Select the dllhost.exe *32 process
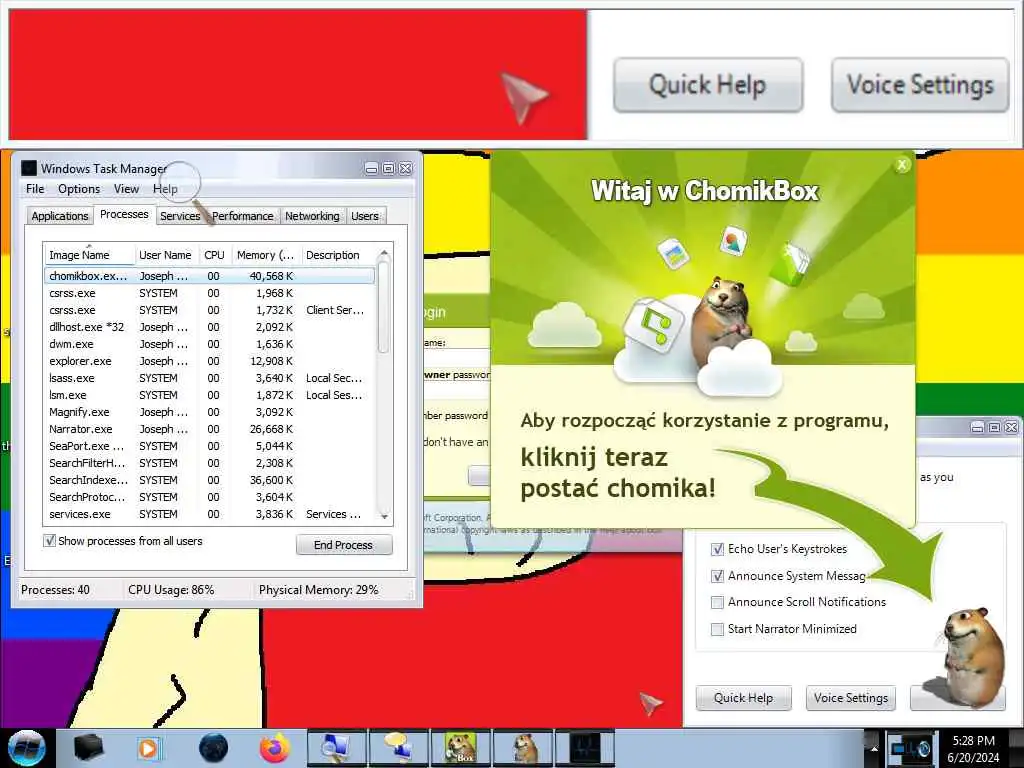This screenshot has height=768, width=1024. [x=210, y=327]
